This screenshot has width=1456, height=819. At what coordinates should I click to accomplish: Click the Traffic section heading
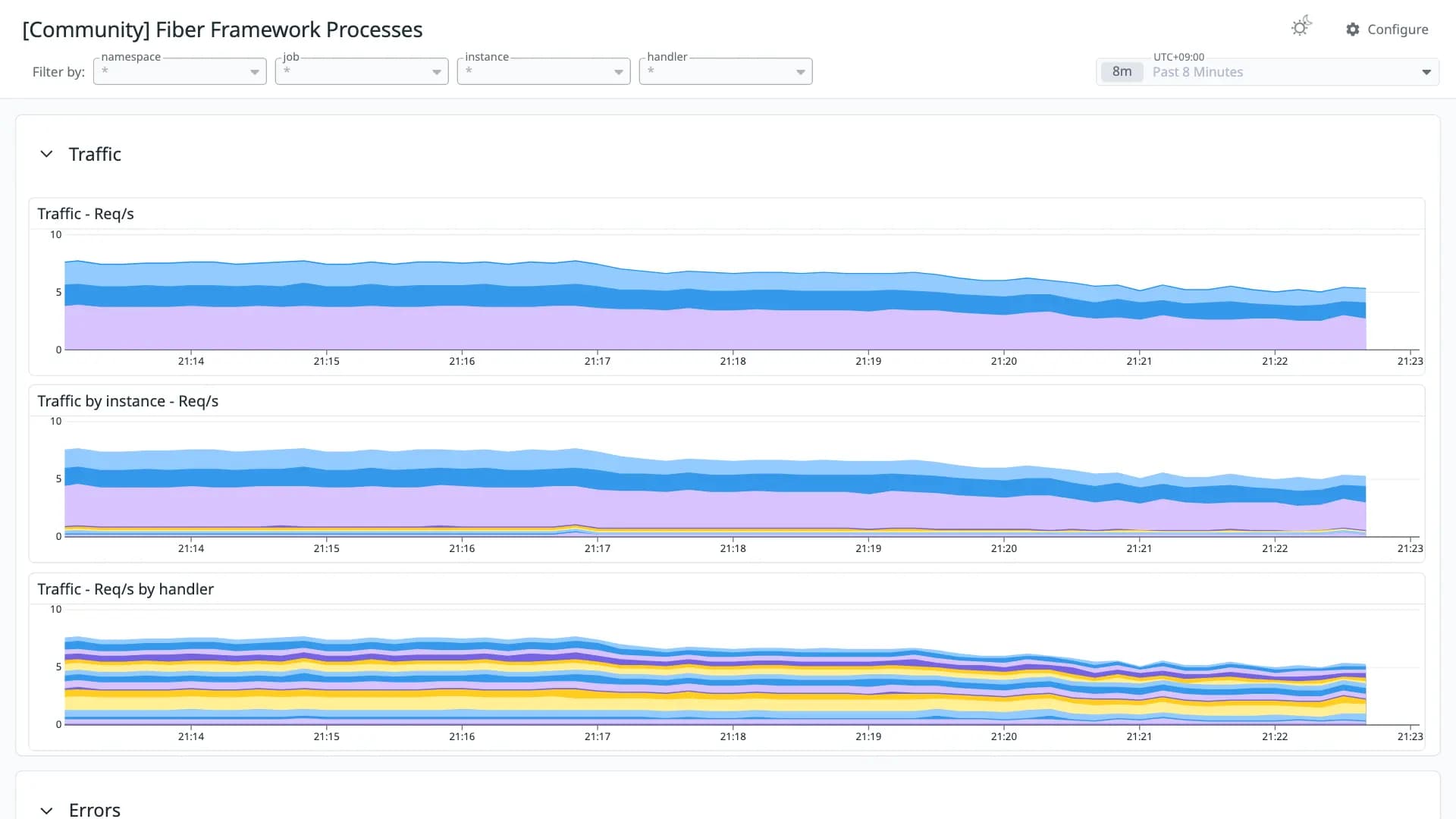(x=95, y=154)
